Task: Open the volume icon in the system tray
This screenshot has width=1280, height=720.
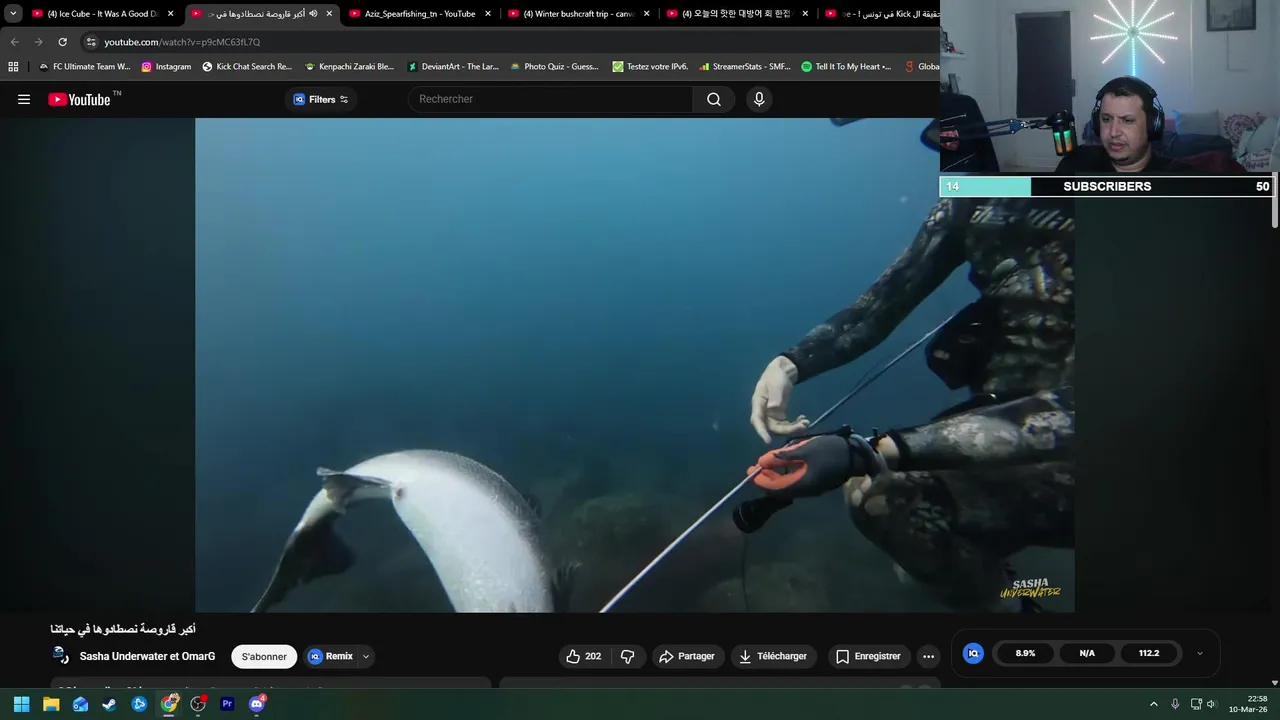Action: tap(1211, 704)
